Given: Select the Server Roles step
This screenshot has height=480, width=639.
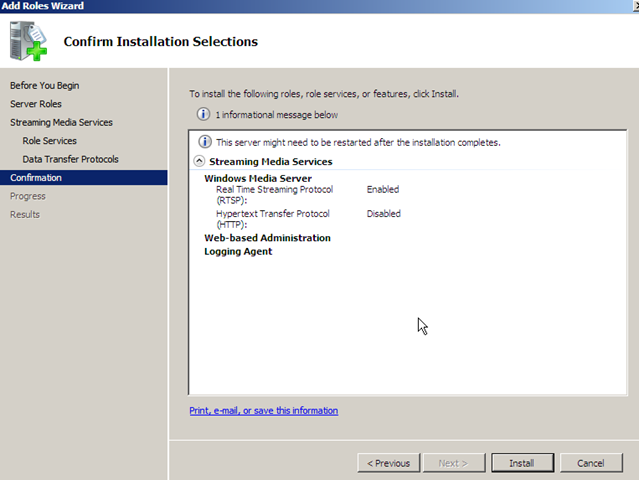Looking at the screenshot, I should (x=36, y=104).
